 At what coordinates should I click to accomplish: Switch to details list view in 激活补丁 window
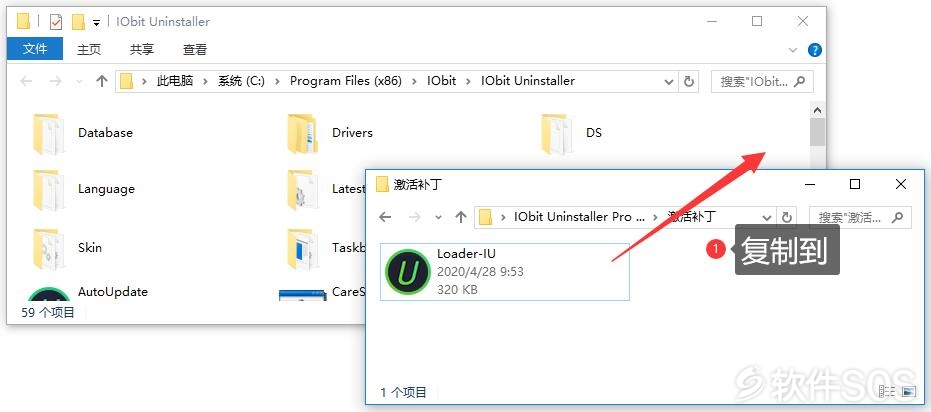pos(886,391)
